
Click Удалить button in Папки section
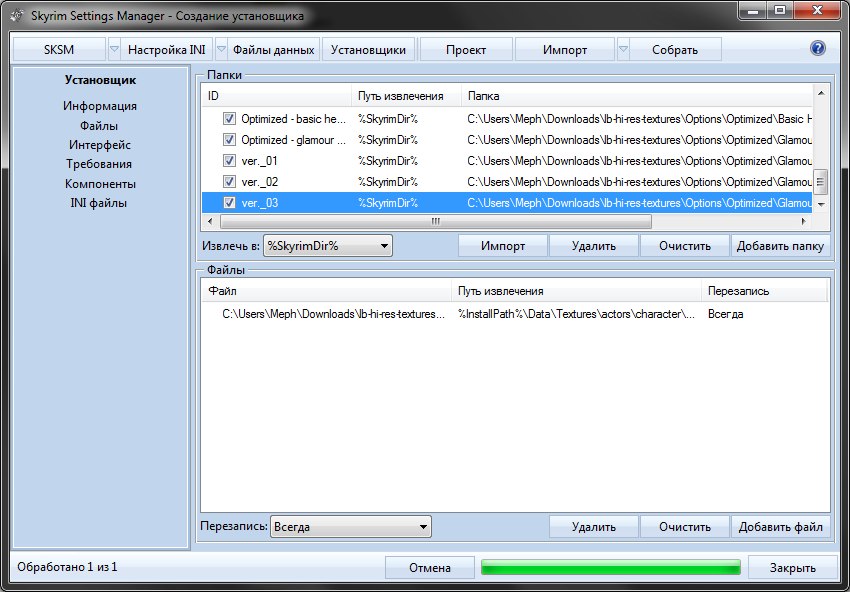[594, 246]
